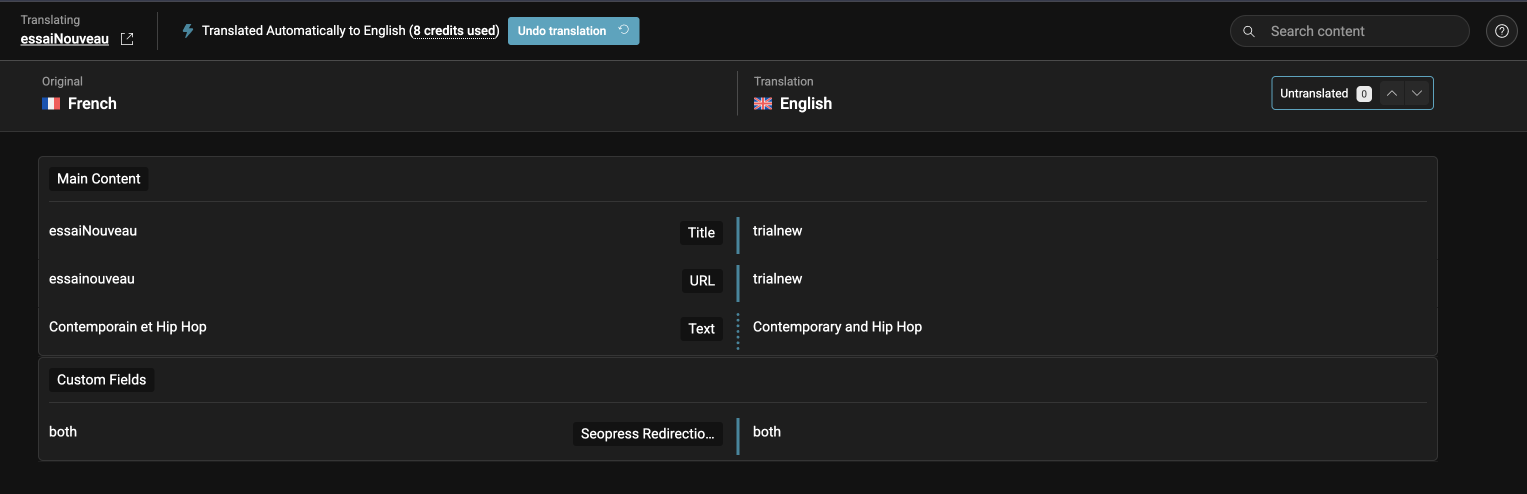Edit the Seopress Redirection translation both

pyautogui.click(x=1087, y=432)
